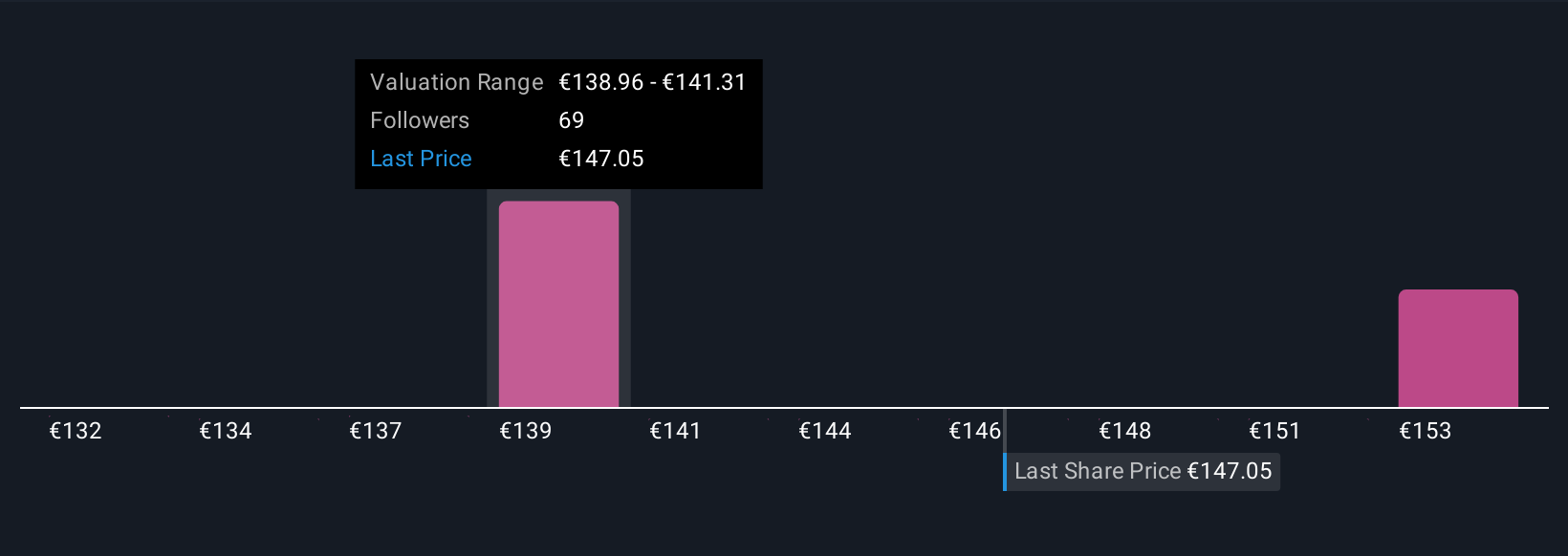1568x556 pixels.
Task: Click the highlighted pink bar at €139
Action: coord(558,304)
